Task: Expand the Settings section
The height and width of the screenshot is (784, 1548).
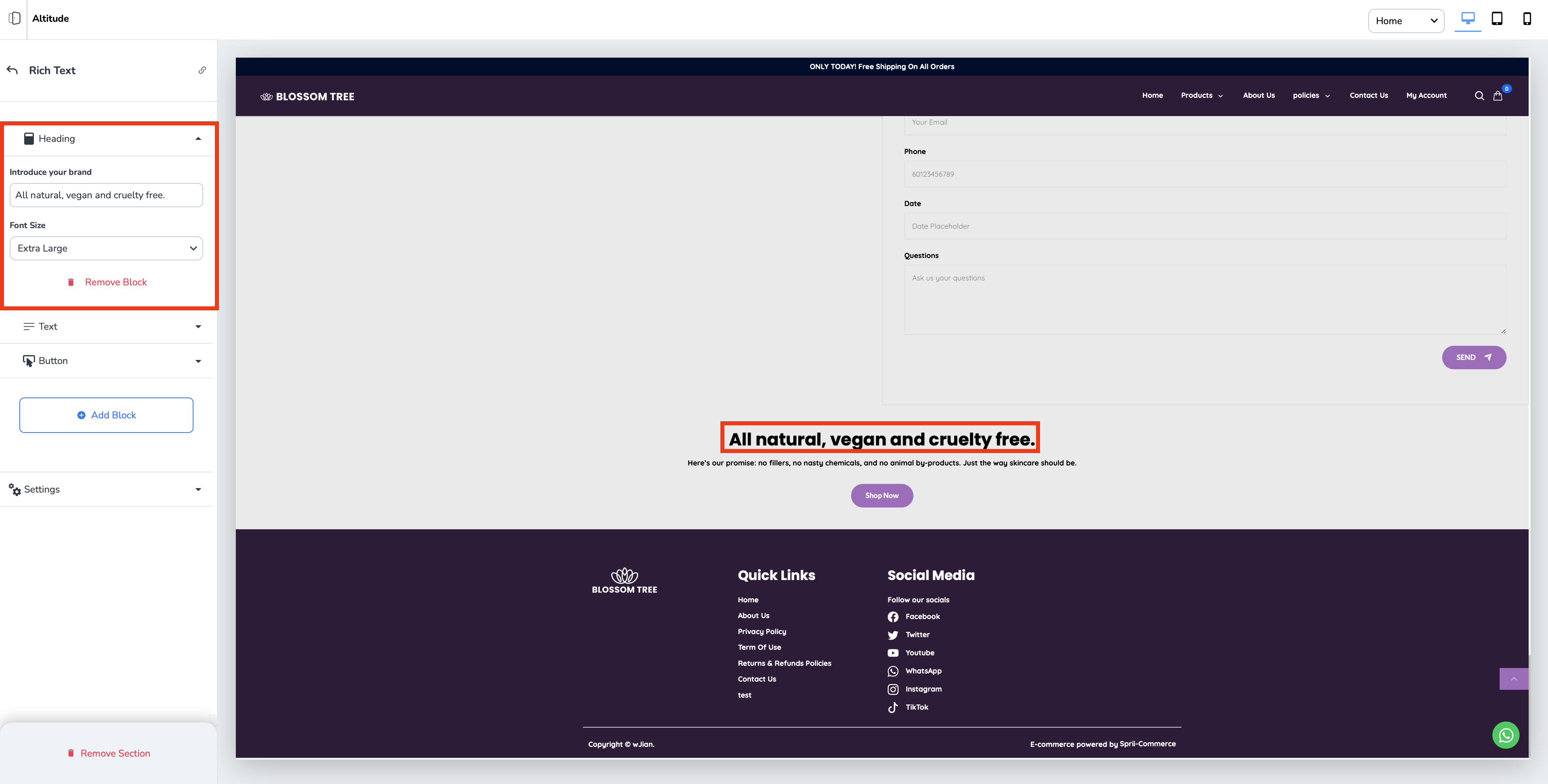Action: pos(198,490)
